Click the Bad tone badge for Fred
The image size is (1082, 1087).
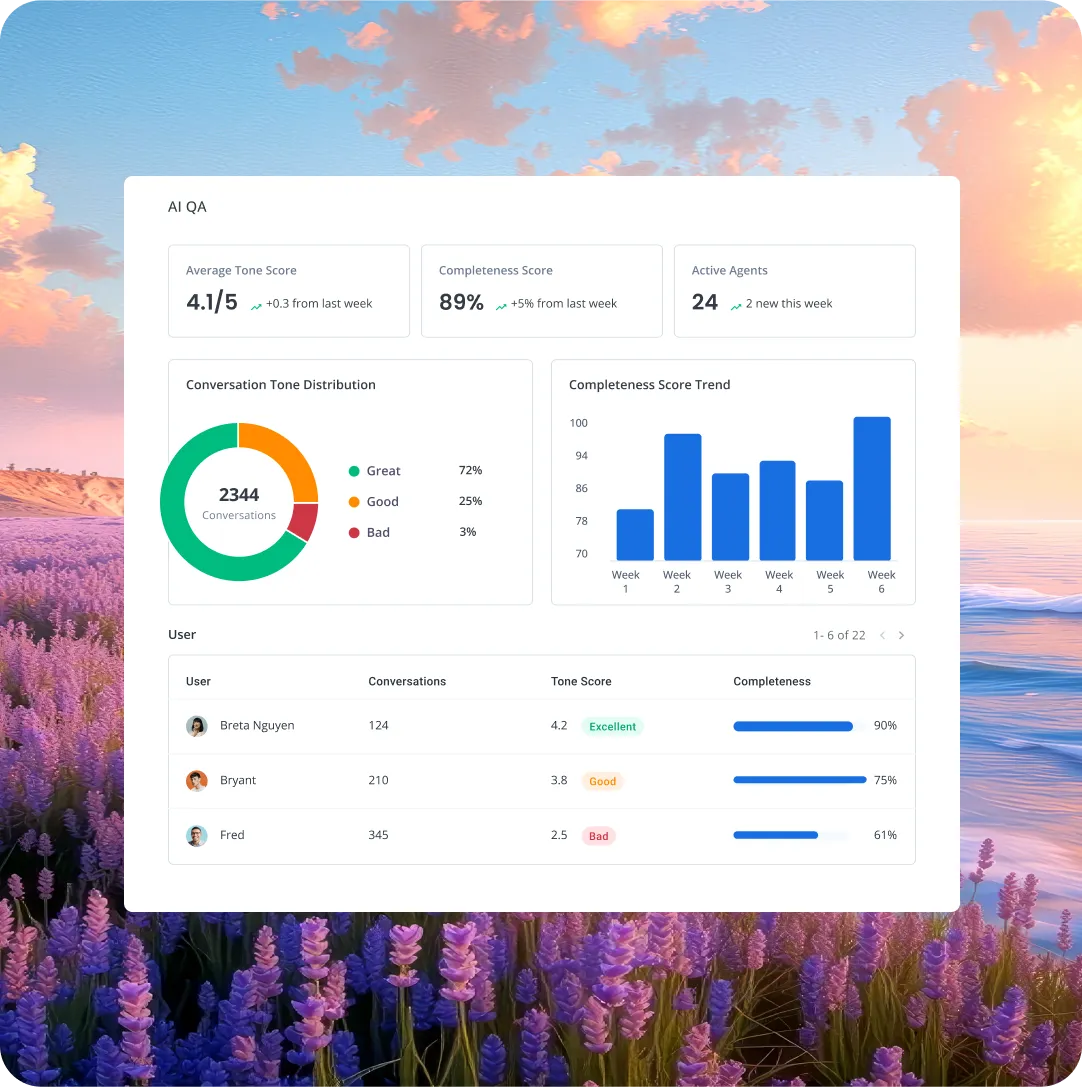tap(598, 836)
